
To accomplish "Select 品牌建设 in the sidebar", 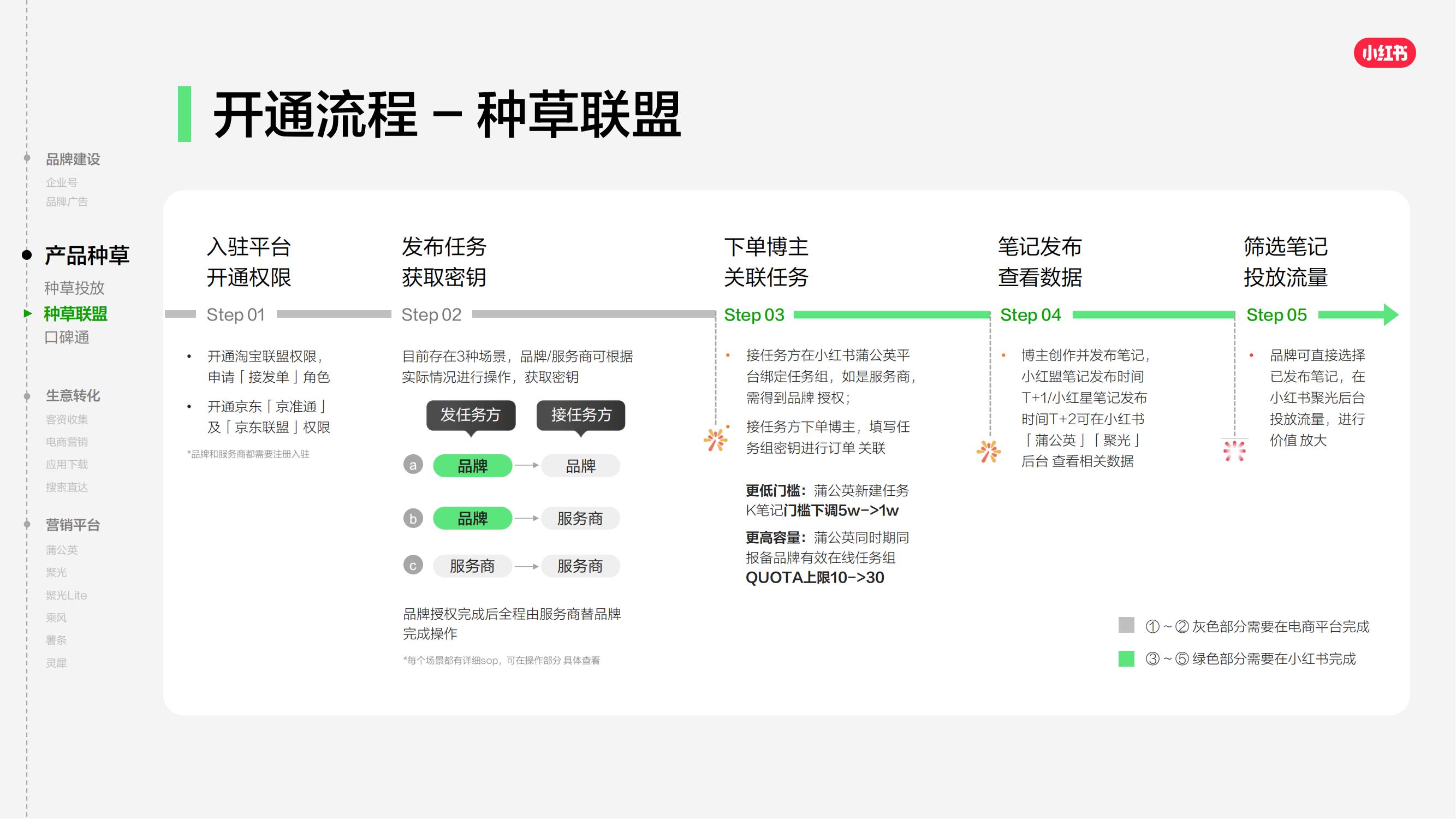I will click(x=73, y=159).
